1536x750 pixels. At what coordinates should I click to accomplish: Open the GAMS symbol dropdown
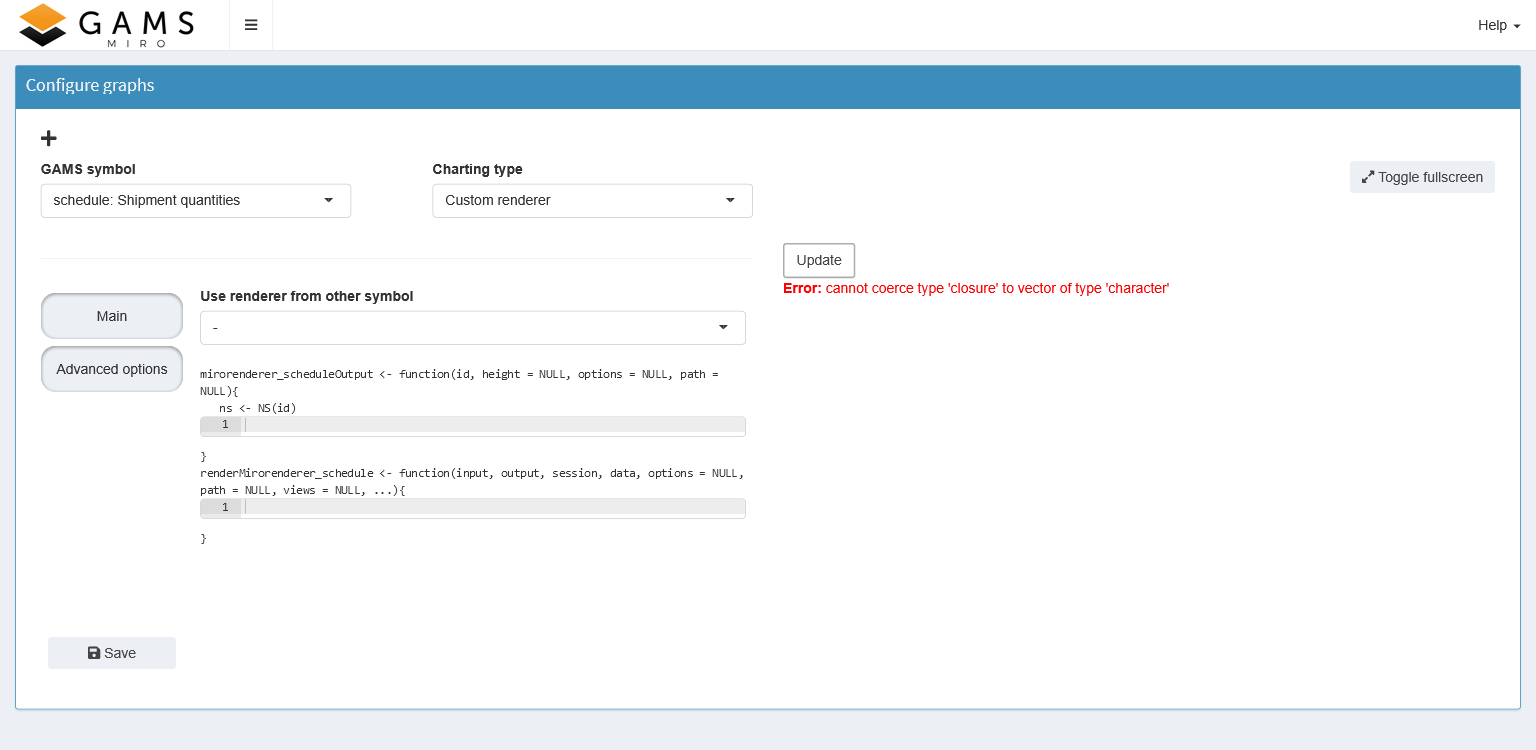click(x=195, y=200)
